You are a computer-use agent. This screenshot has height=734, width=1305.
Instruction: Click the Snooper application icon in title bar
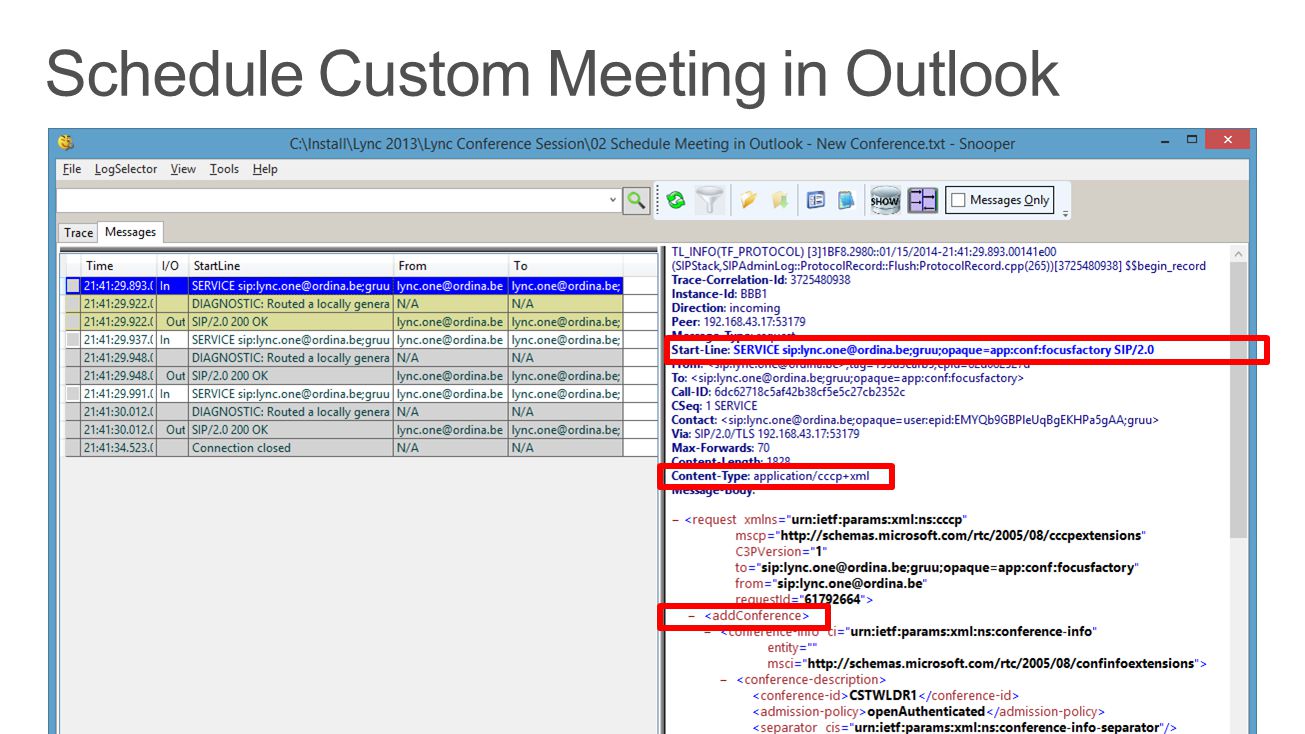[x=66, y=142]
